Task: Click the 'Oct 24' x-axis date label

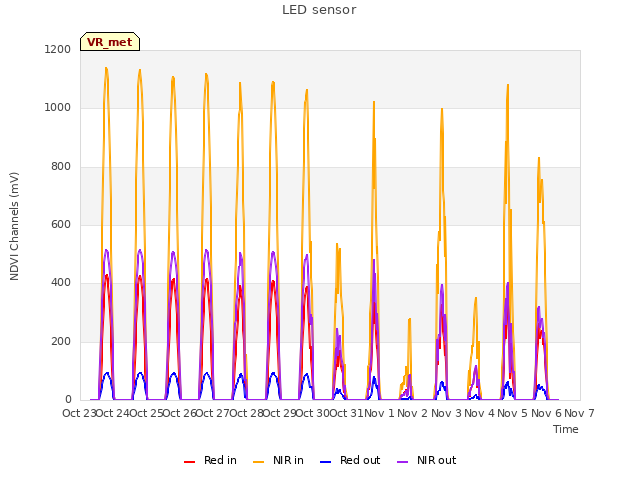Action: [113, 413]
